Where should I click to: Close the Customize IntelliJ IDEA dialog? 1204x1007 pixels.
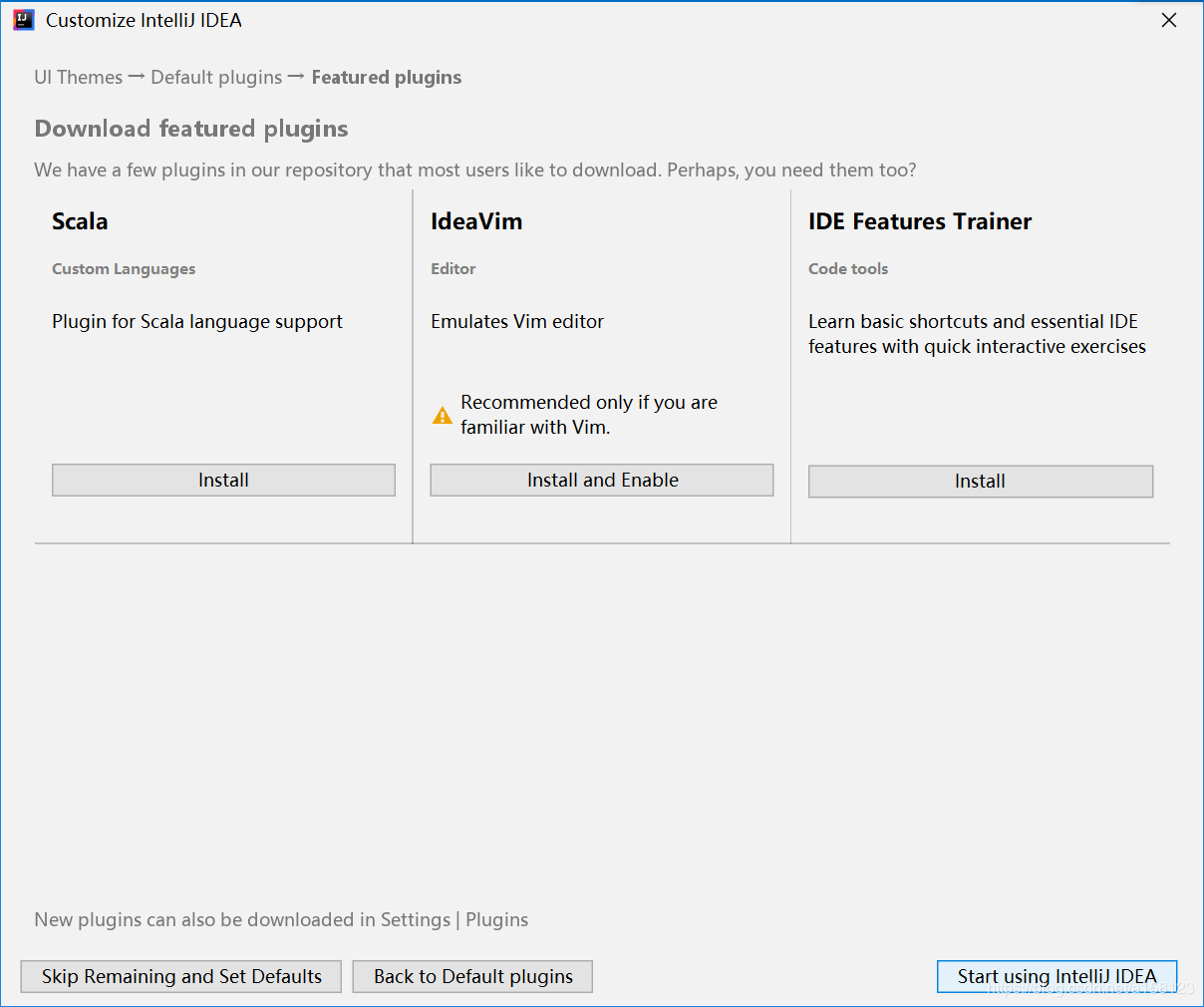pos(1169,20)
